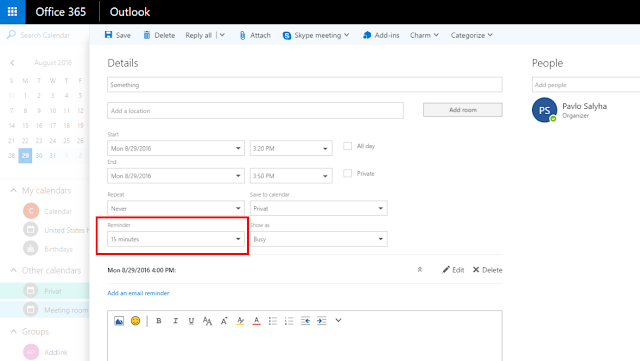Click the Add people field

coord(586,85)
